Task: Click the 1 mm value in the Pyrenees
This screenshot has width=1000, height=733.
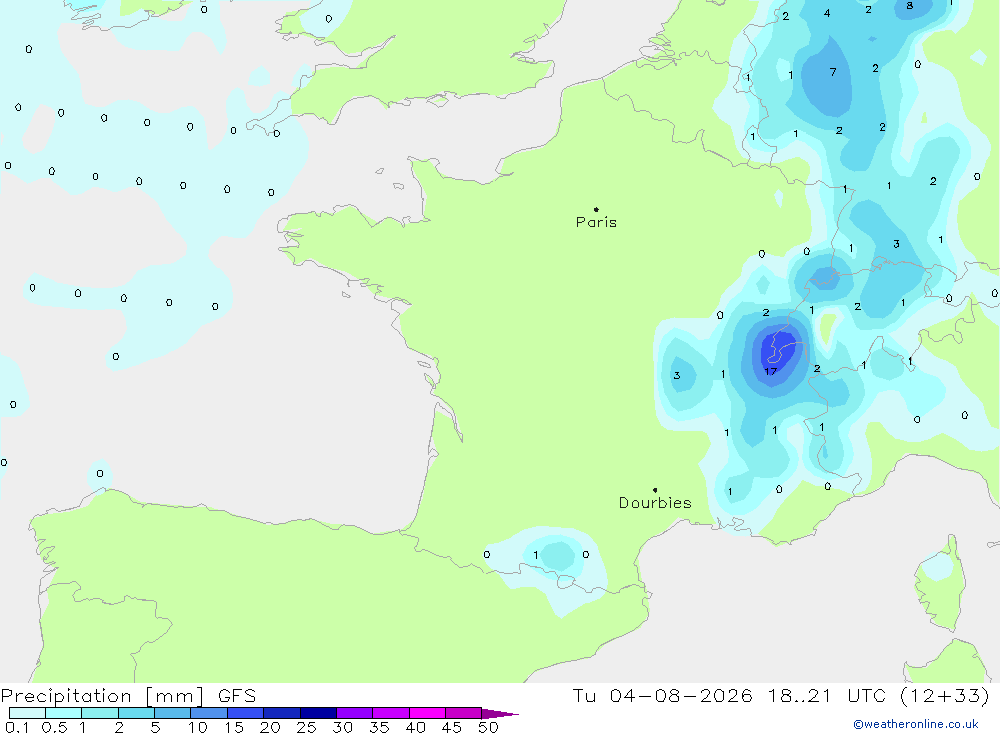Action: [536, 555]
